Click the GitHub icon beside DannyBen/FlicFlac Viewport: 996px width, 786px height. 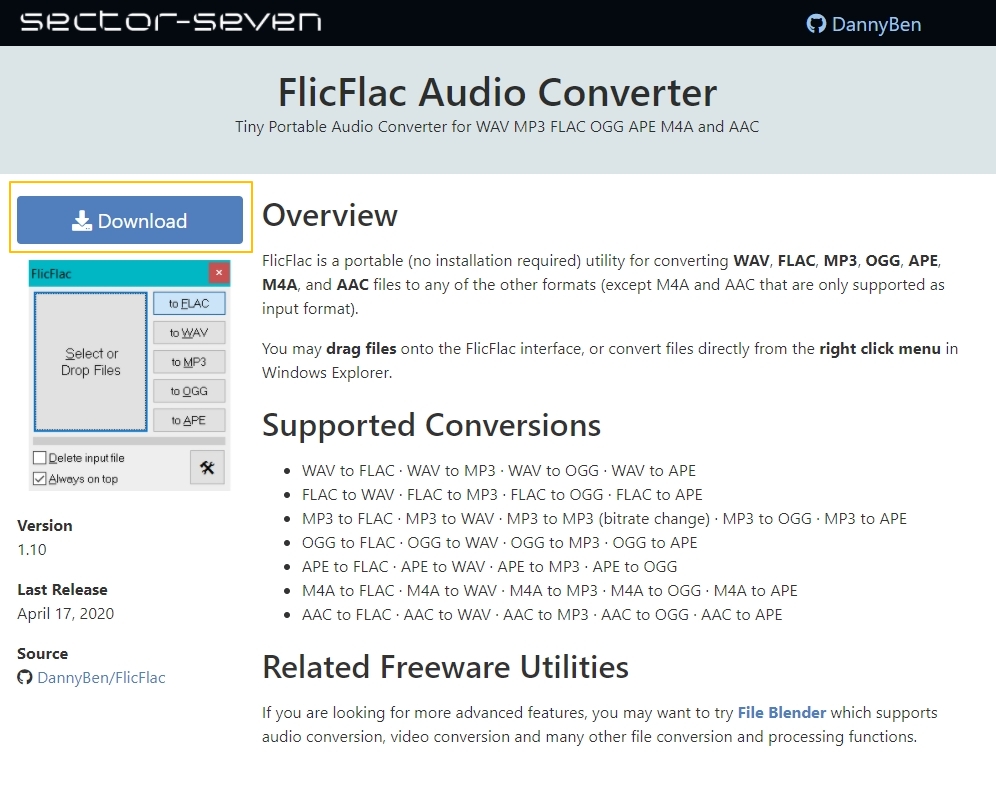25,677
